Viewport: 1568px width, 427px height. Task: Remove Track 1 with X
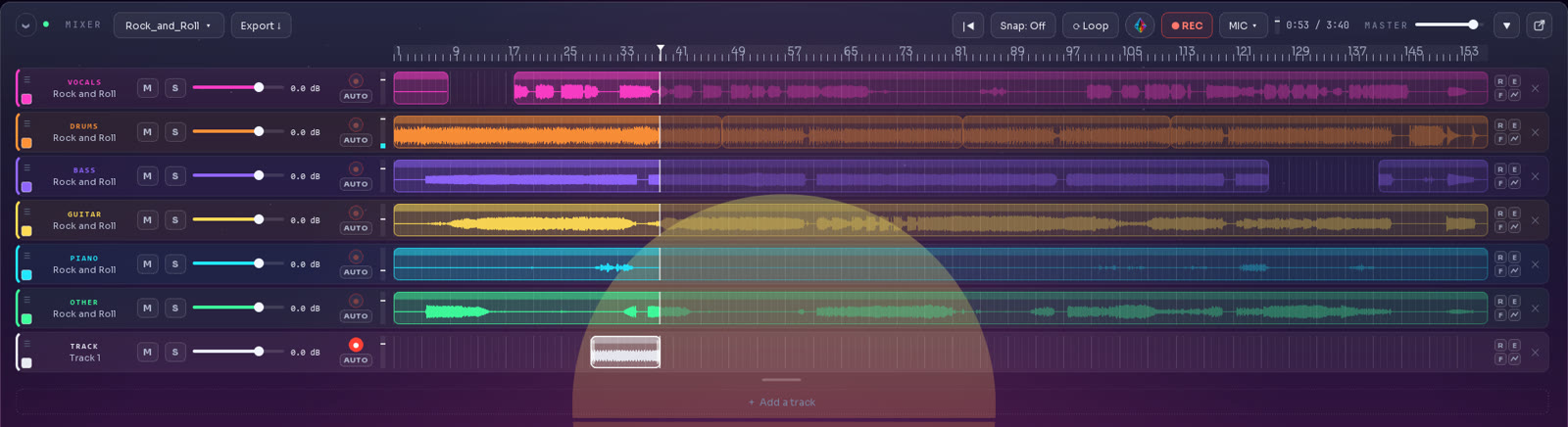(1535, 353)
